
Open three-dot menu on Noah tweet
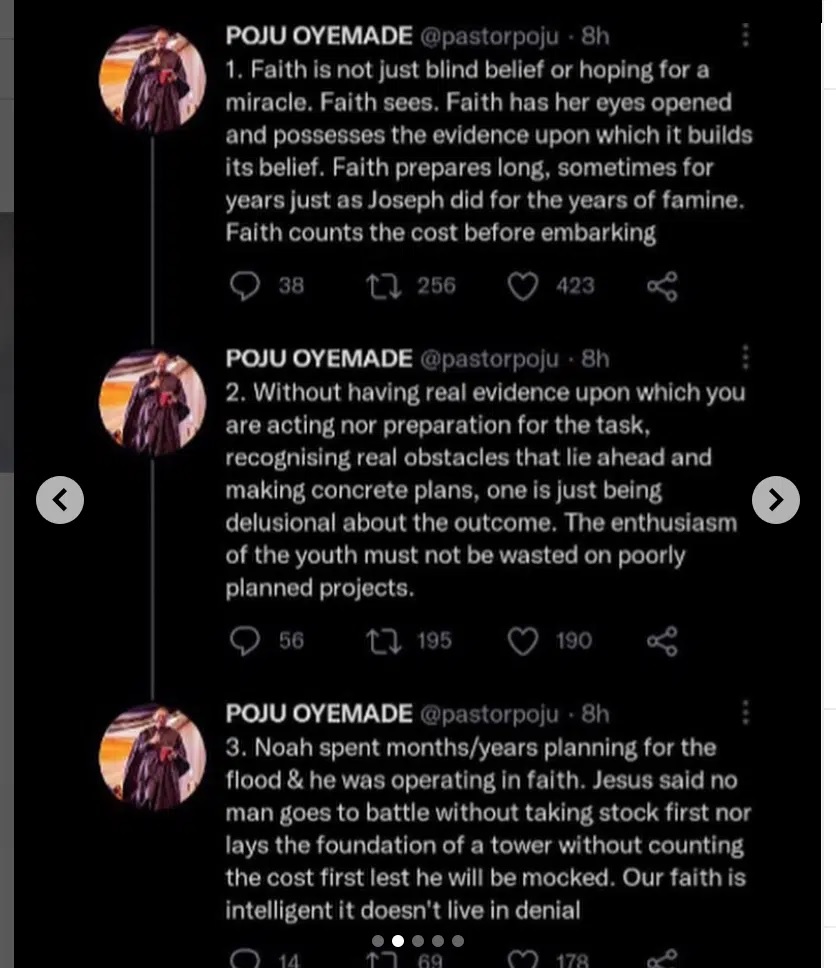pyautogui.click(x=745, y=713)
